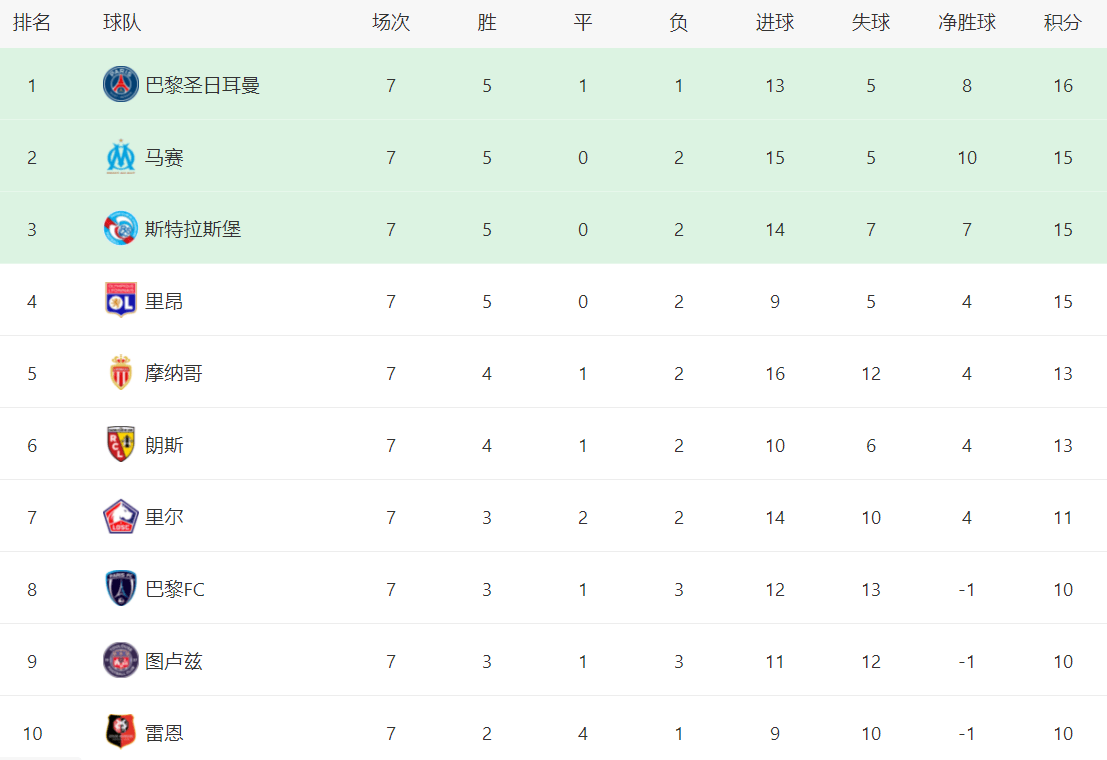The width and height of the screenshot is (1107, 760).
Task: Click the Lyon OL crest icon
Action: 121,301
